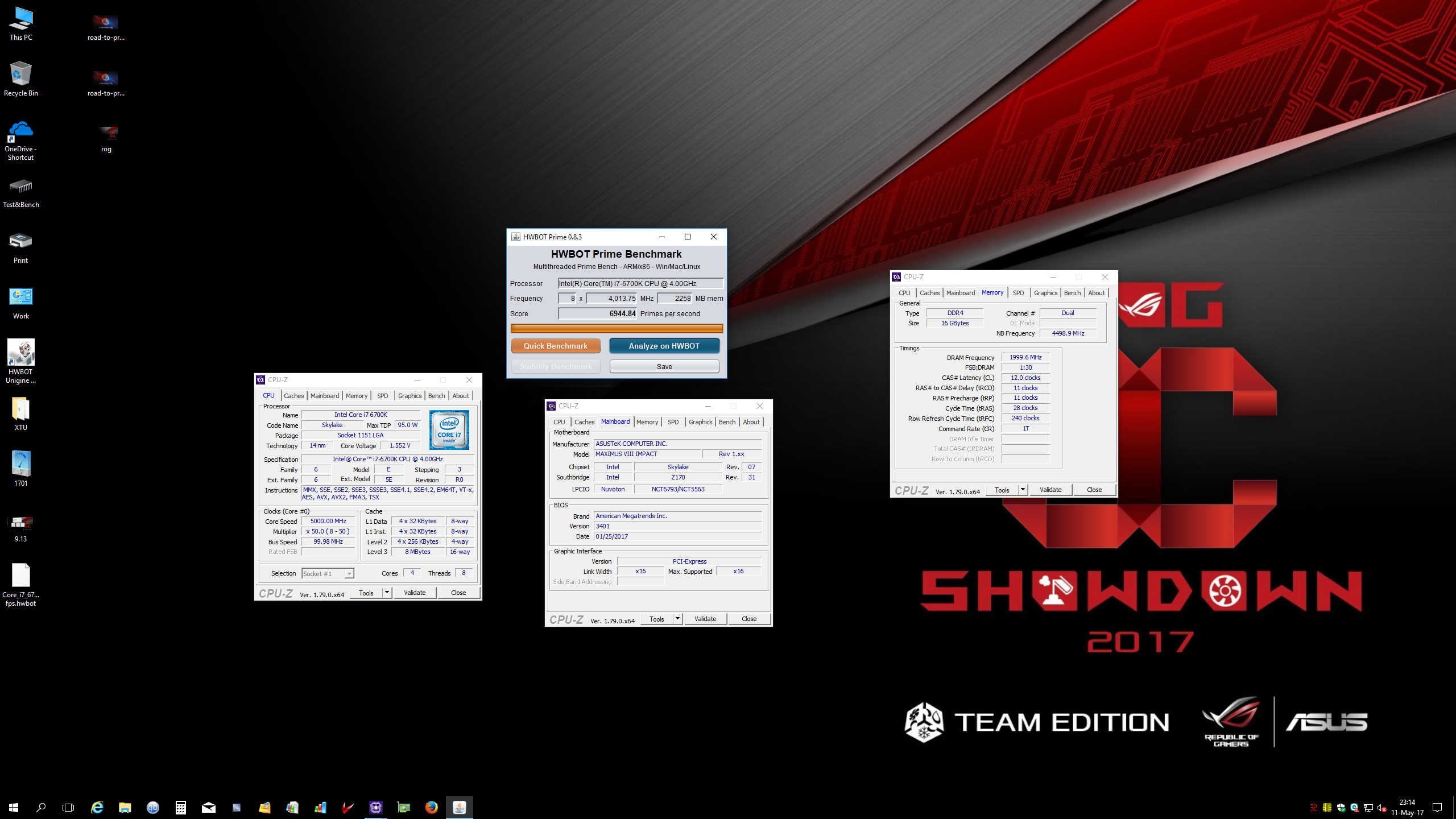Screen dimensions: 1456x819
Task: Open Task View on the taskbar
Action: pyautogui.click(x=68, y=807)
